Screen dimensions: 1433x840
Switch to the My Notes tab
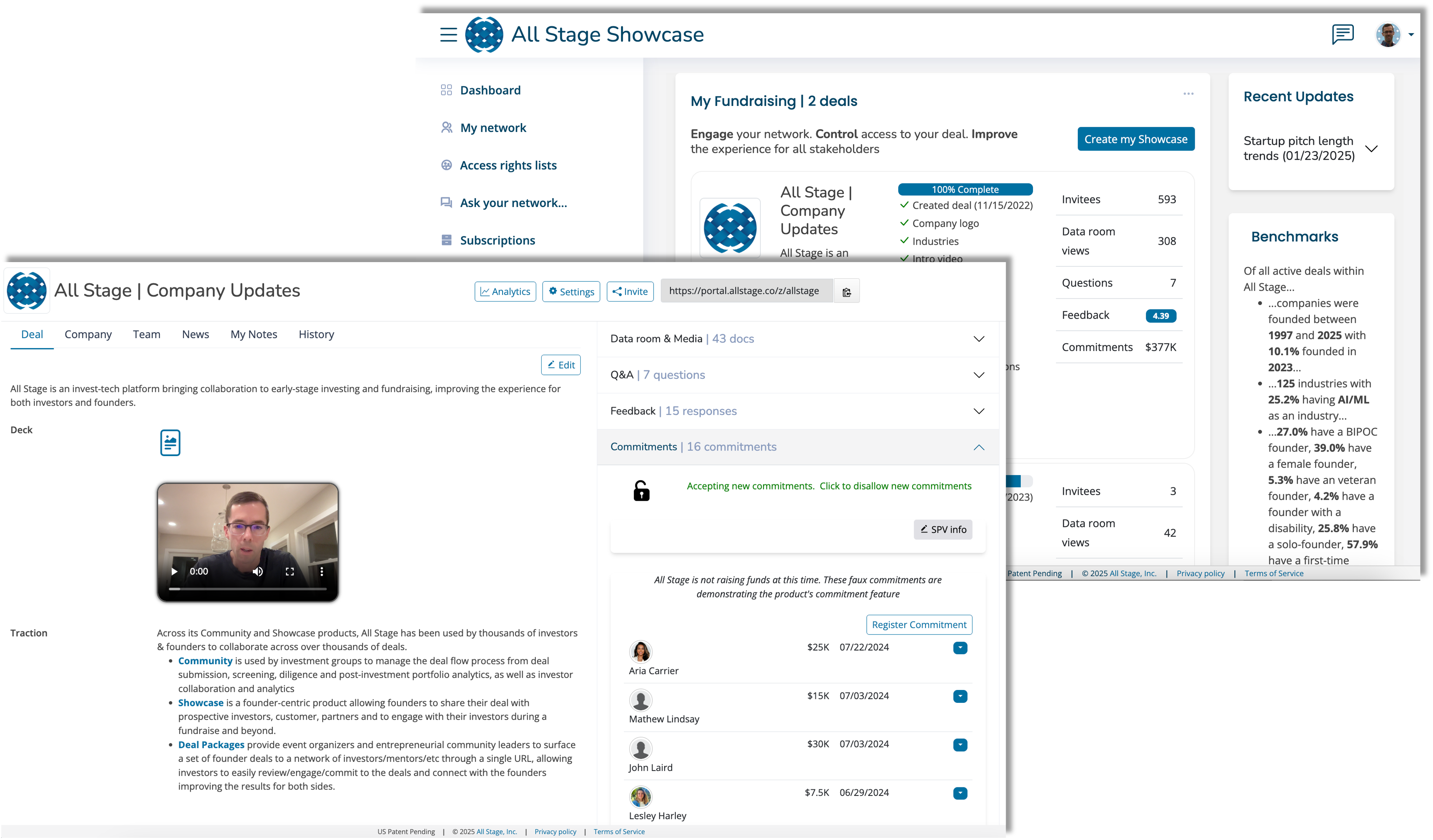[254, 334]
